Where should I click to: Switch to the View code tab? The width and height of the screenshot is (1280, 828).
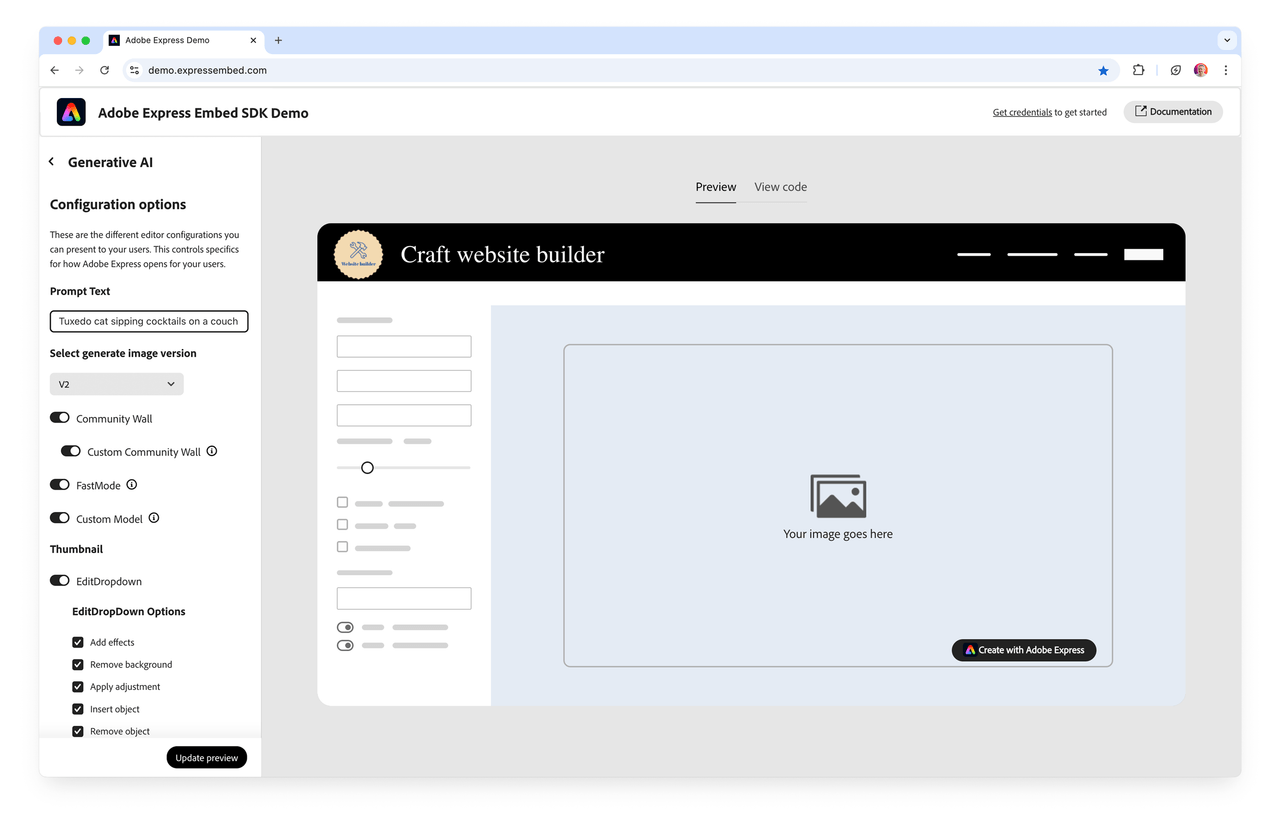coord(780,187)
